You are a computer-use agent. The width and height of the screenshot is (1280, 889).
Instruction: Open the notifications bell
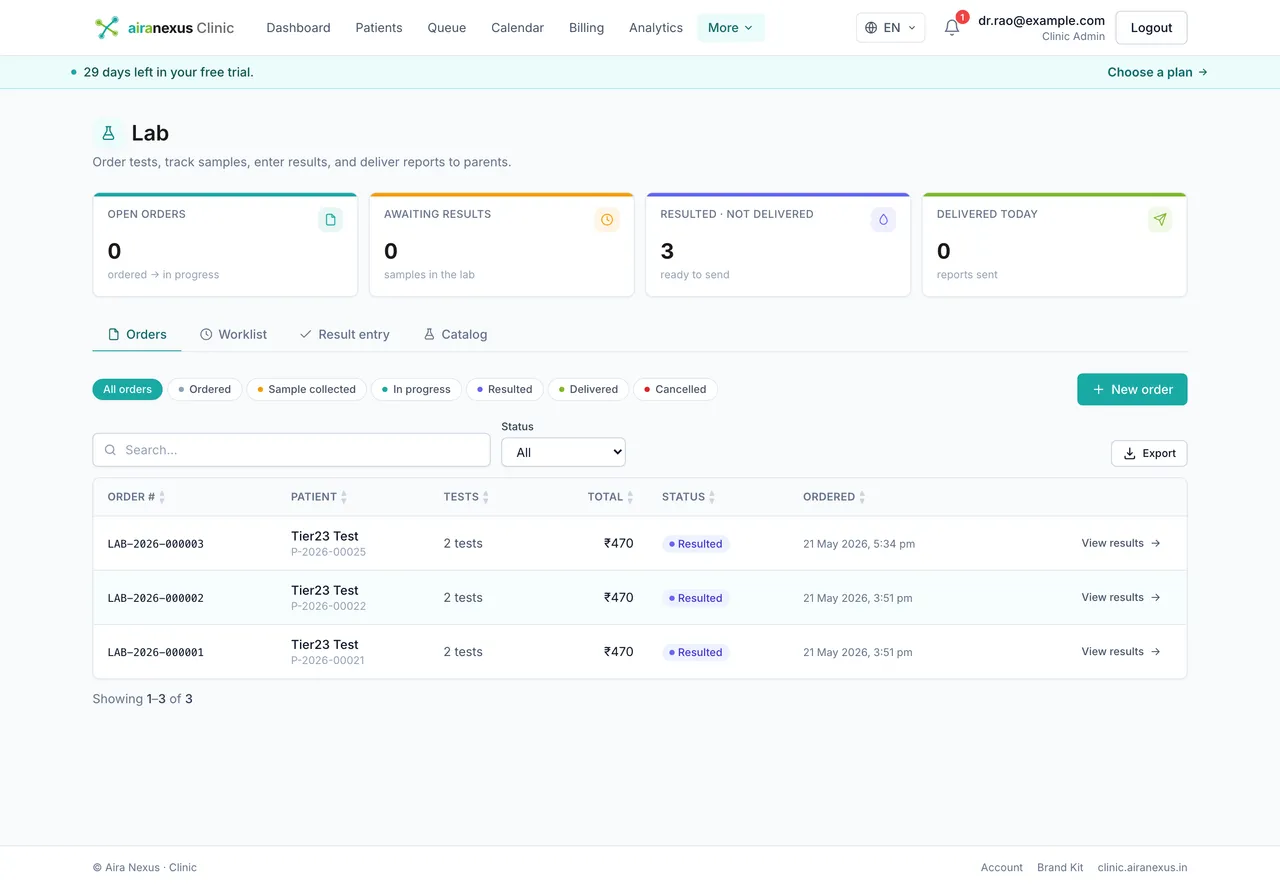952,28
